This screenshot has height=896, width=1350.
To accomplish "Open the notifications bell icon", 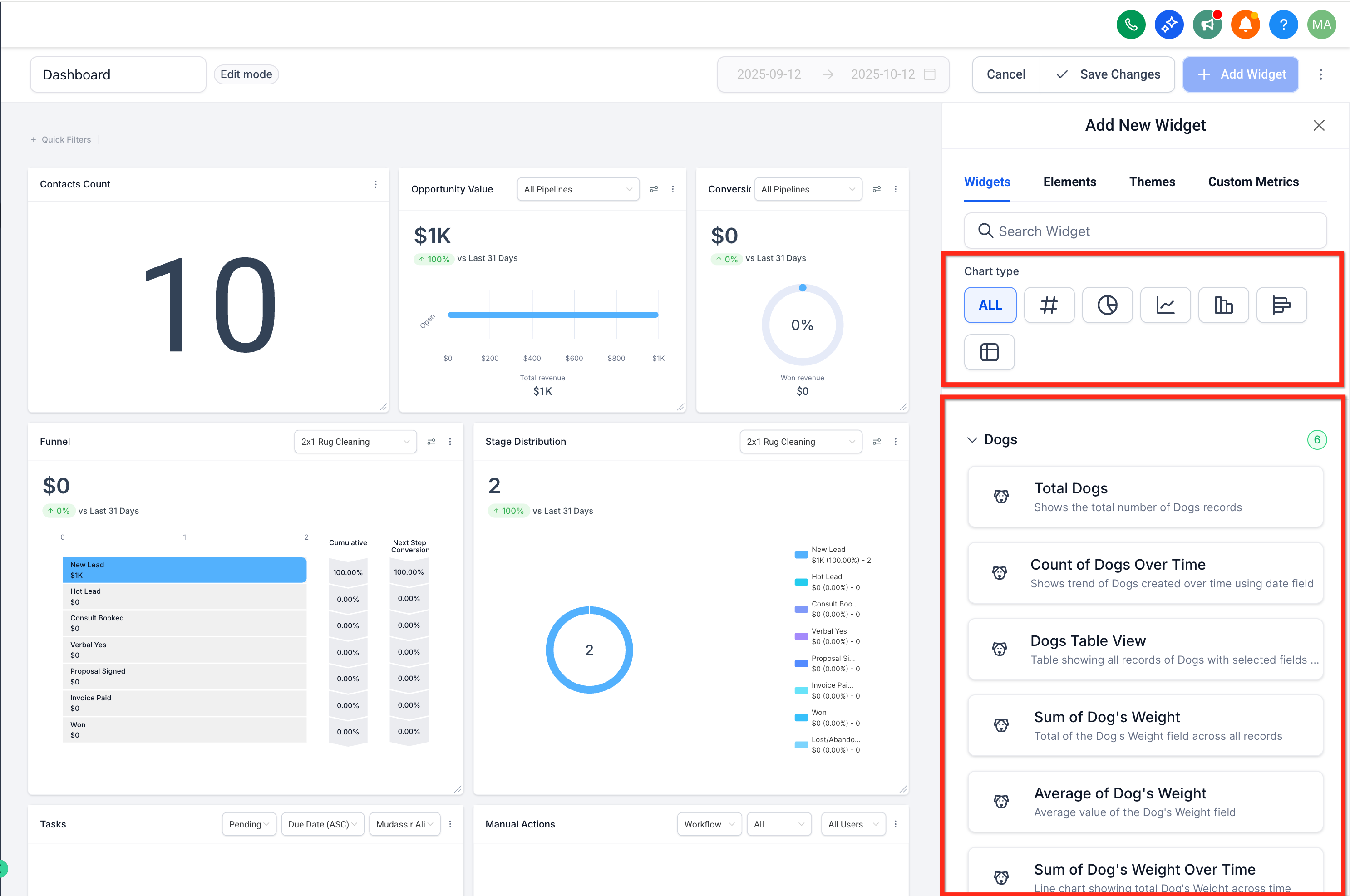I will click(x=1246, y=25).
